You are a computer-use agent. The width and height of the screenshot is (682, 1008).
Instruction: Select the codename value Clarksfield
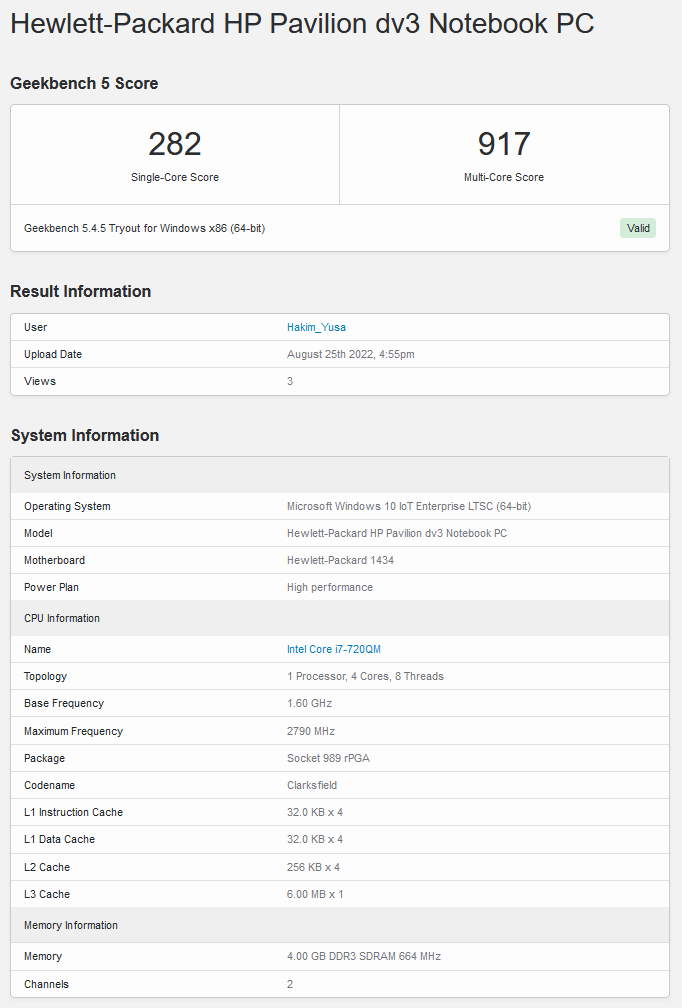pos(312,786)
